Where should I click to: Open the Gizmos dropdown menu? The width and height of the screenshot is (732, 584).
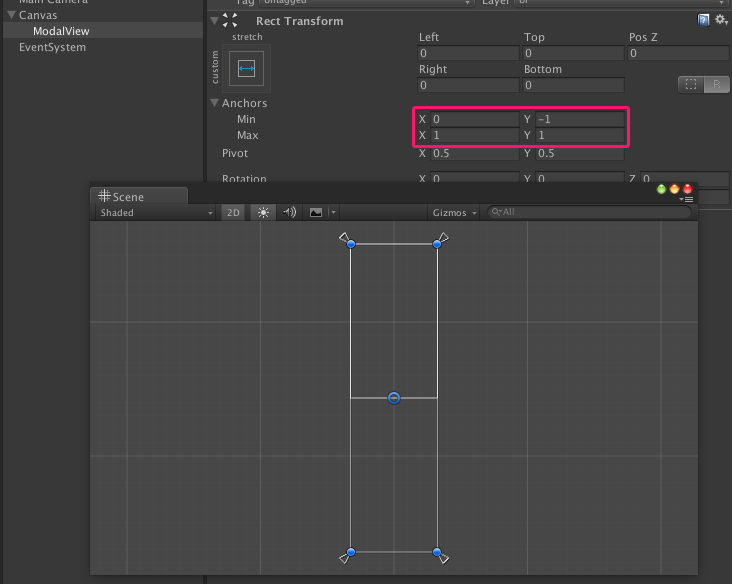(x=454, y=212)
